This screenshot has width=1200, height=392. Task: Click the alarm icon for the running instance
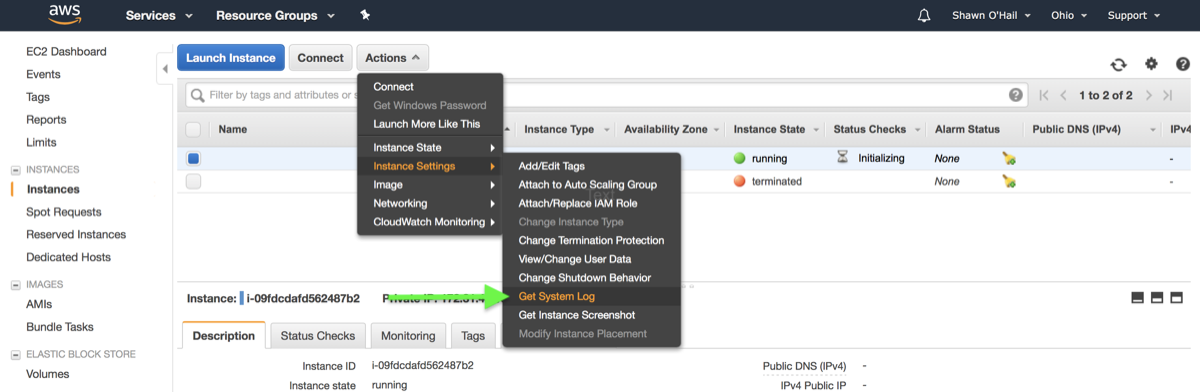[x=1009, y=158]
